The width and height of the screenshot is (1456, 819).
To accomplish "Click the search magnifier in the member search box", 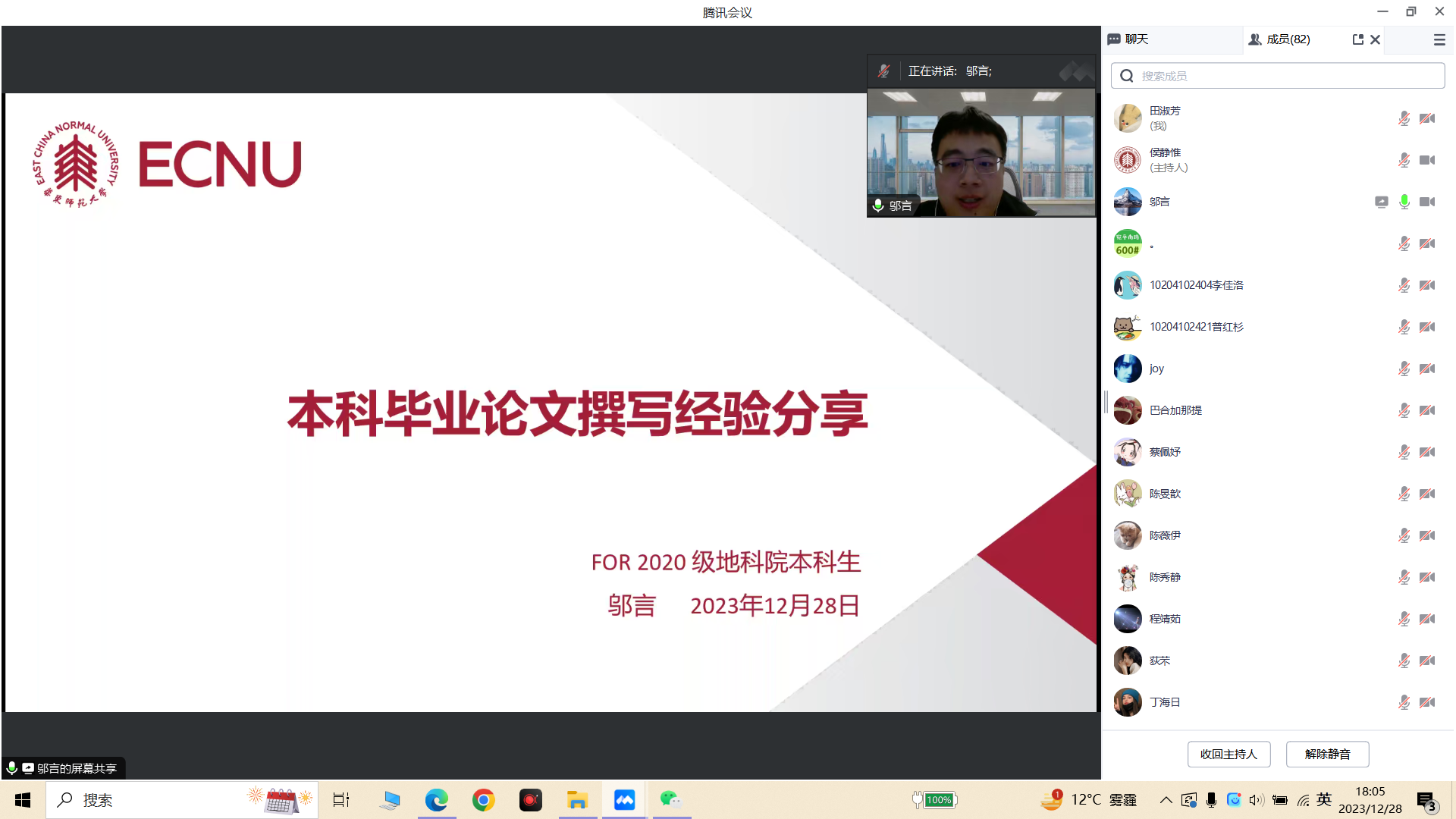I will 1126,75.
